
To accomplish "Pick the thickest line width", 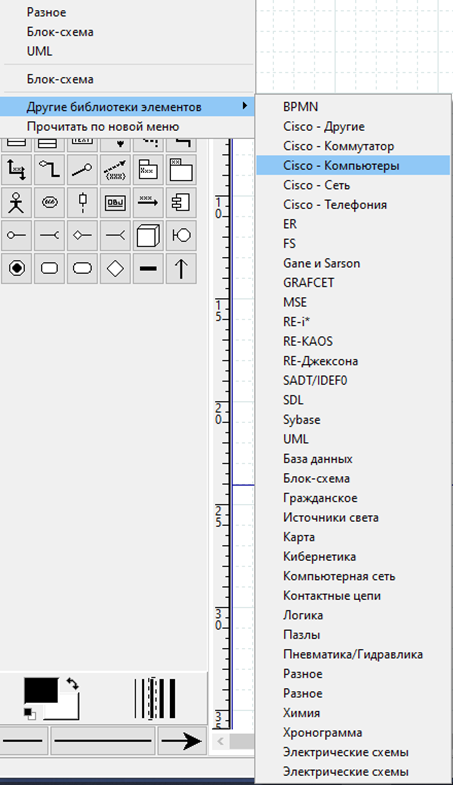I will [172, 698].
